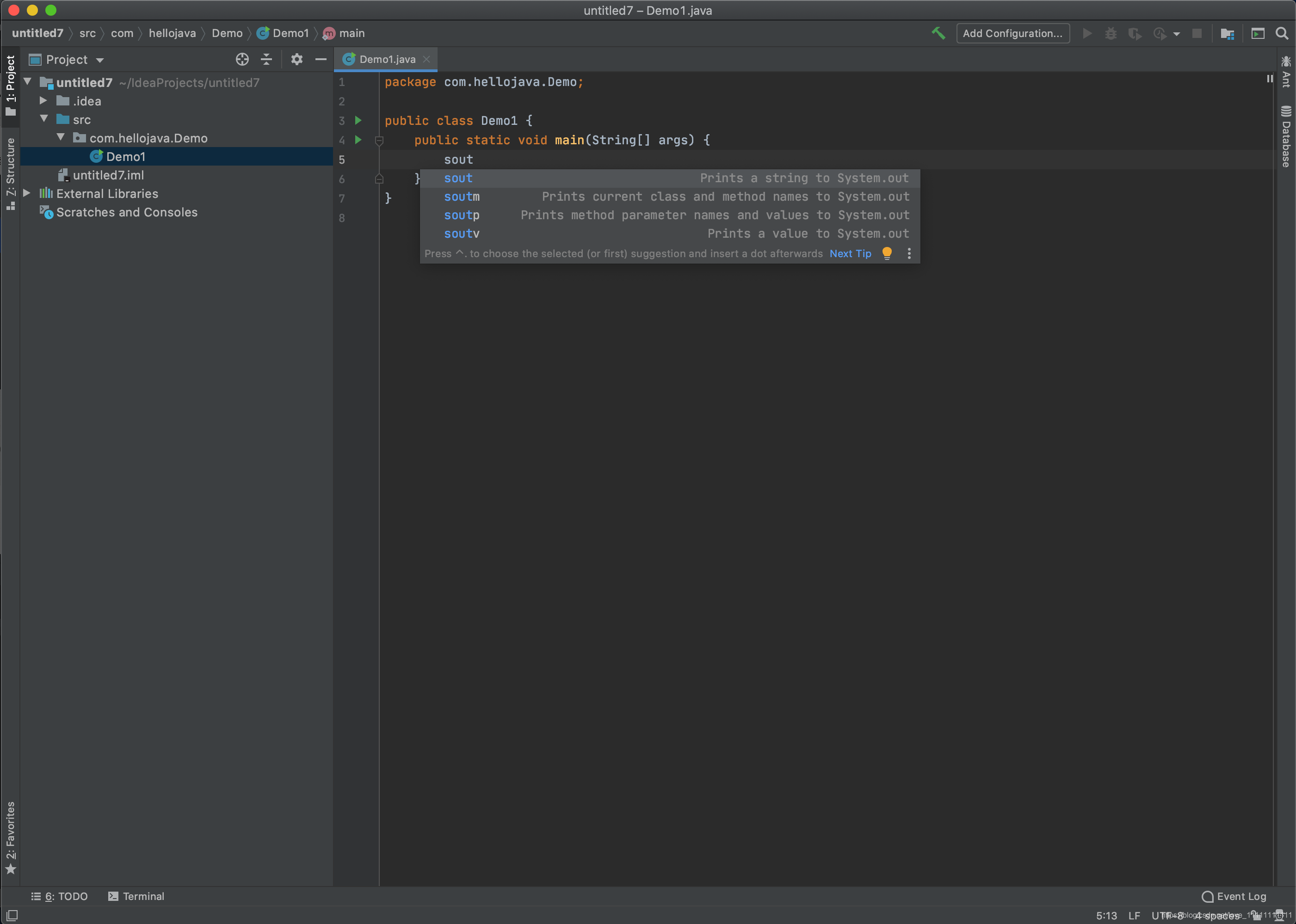This screenshot has width=1296, height=924.
Task: Click the Next Tip link in autocomplete
Action: (x=851, y=253)
